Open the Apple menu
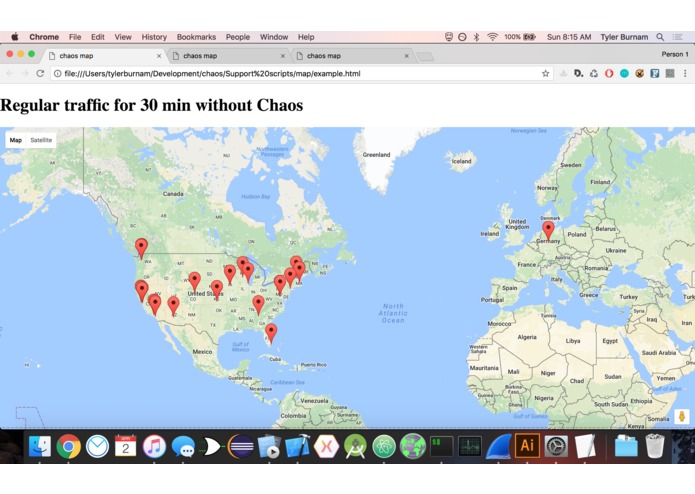 [x=15, y=37]
